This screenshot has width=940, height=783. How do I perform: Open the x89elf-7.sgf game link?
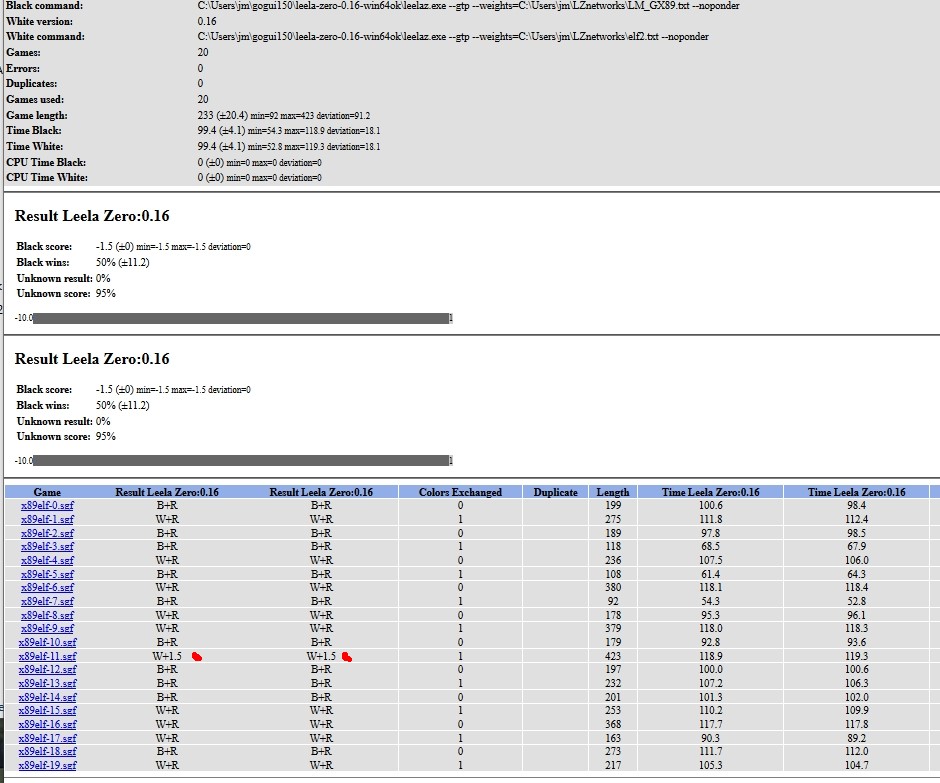coord(47,601)
